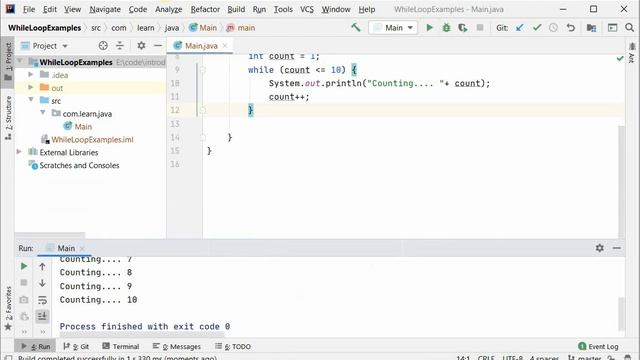This screenshot has width=640, height=360.
Task: Fold the while loop at line 9
Action: [x=203, y=70]
